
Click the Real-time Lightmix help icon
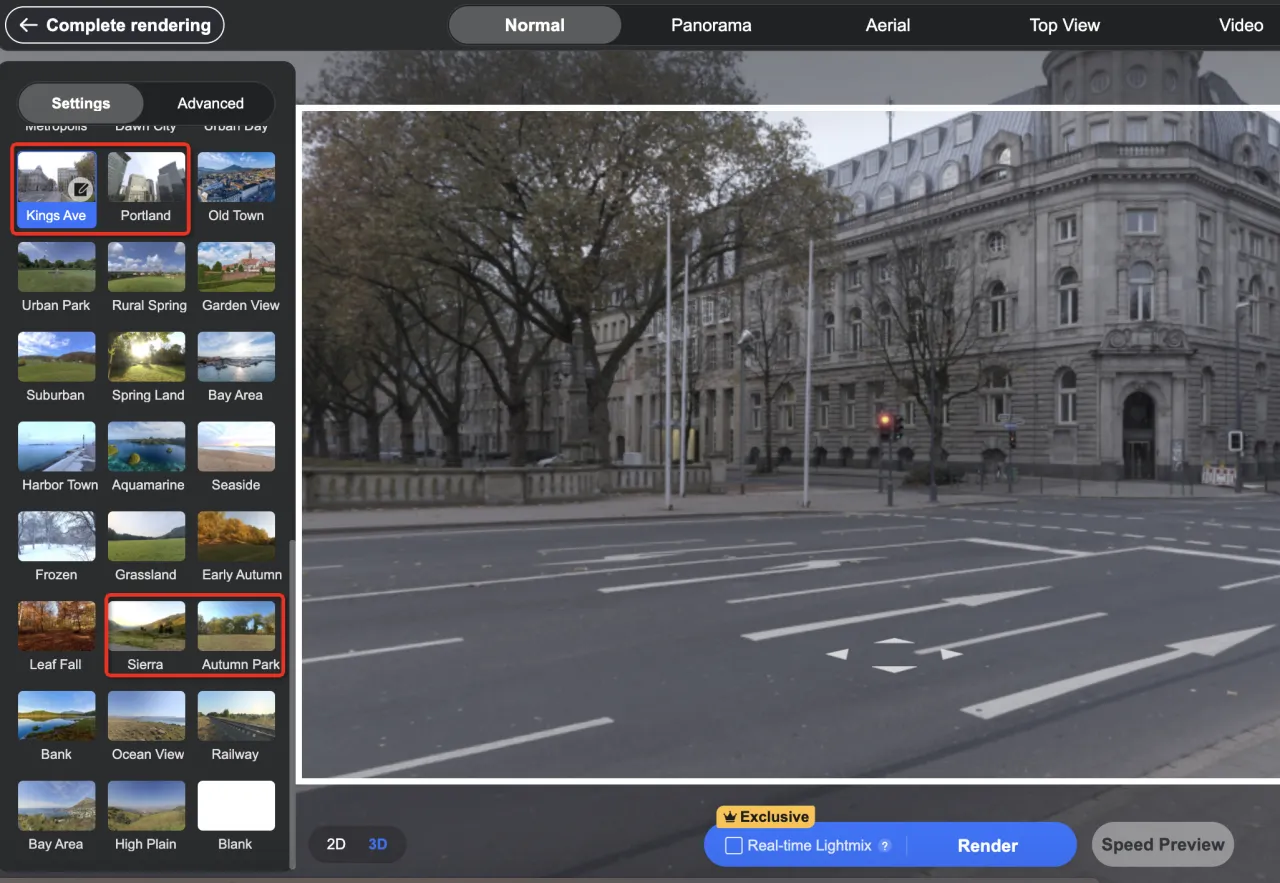coord(885,846)
